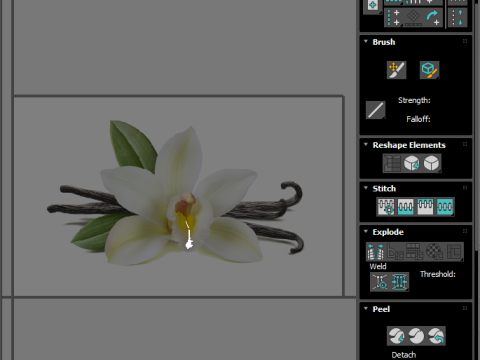Collapse the Reshape Elements rollout triangle
The image size is (480, 360).
pyautogui.click(x=366, y=145)
